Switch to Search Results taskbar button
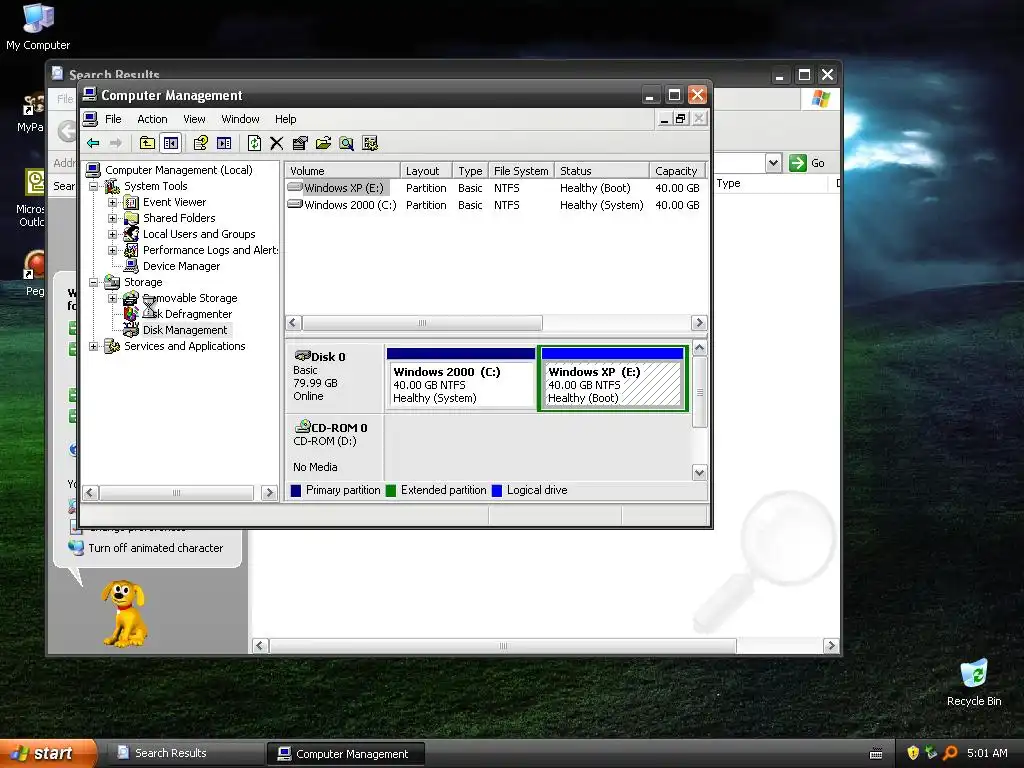 pos(185,754)
